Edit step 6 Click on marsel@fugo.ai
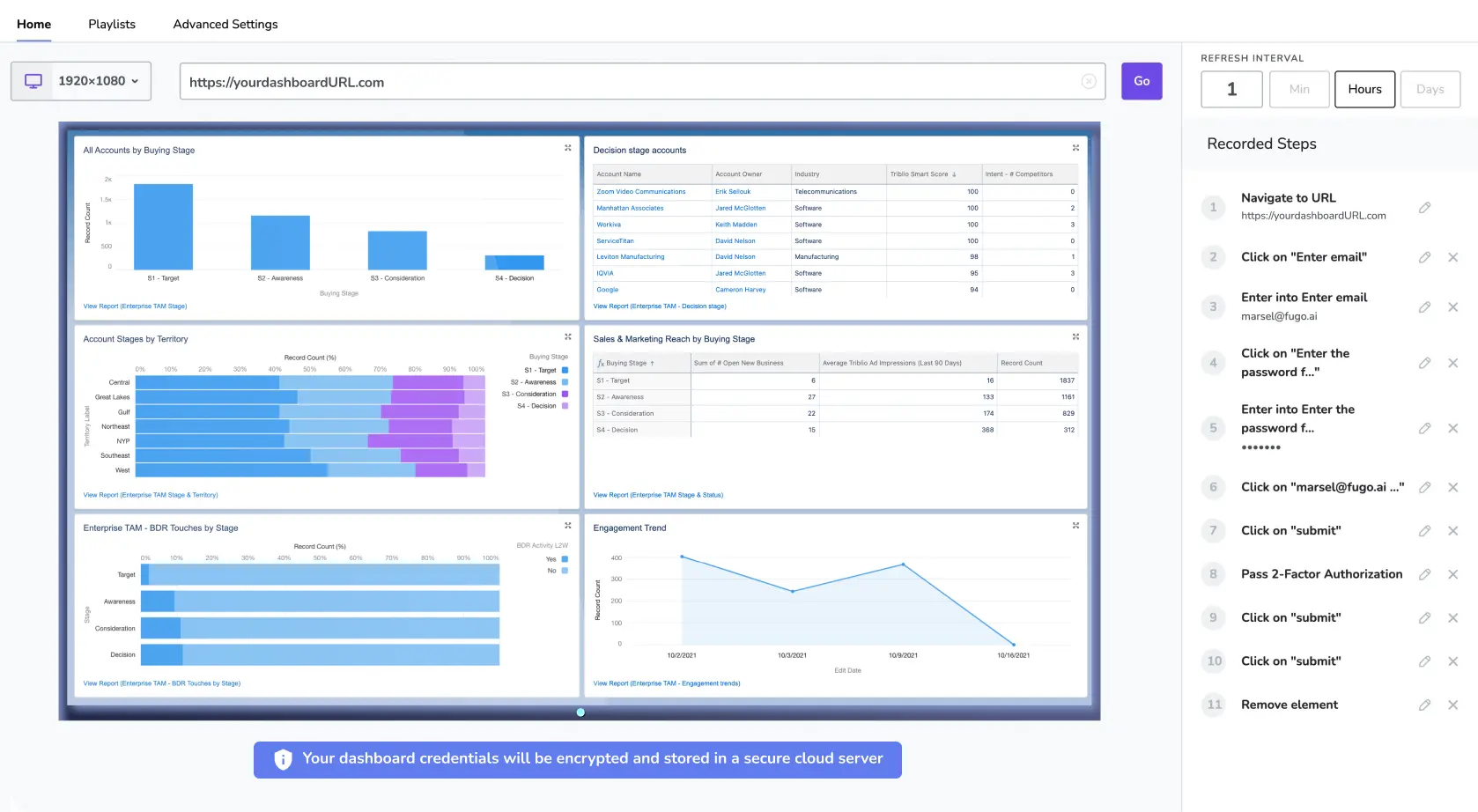The height and width of the screenshot is (812, 1478). tap(1424, 487)
